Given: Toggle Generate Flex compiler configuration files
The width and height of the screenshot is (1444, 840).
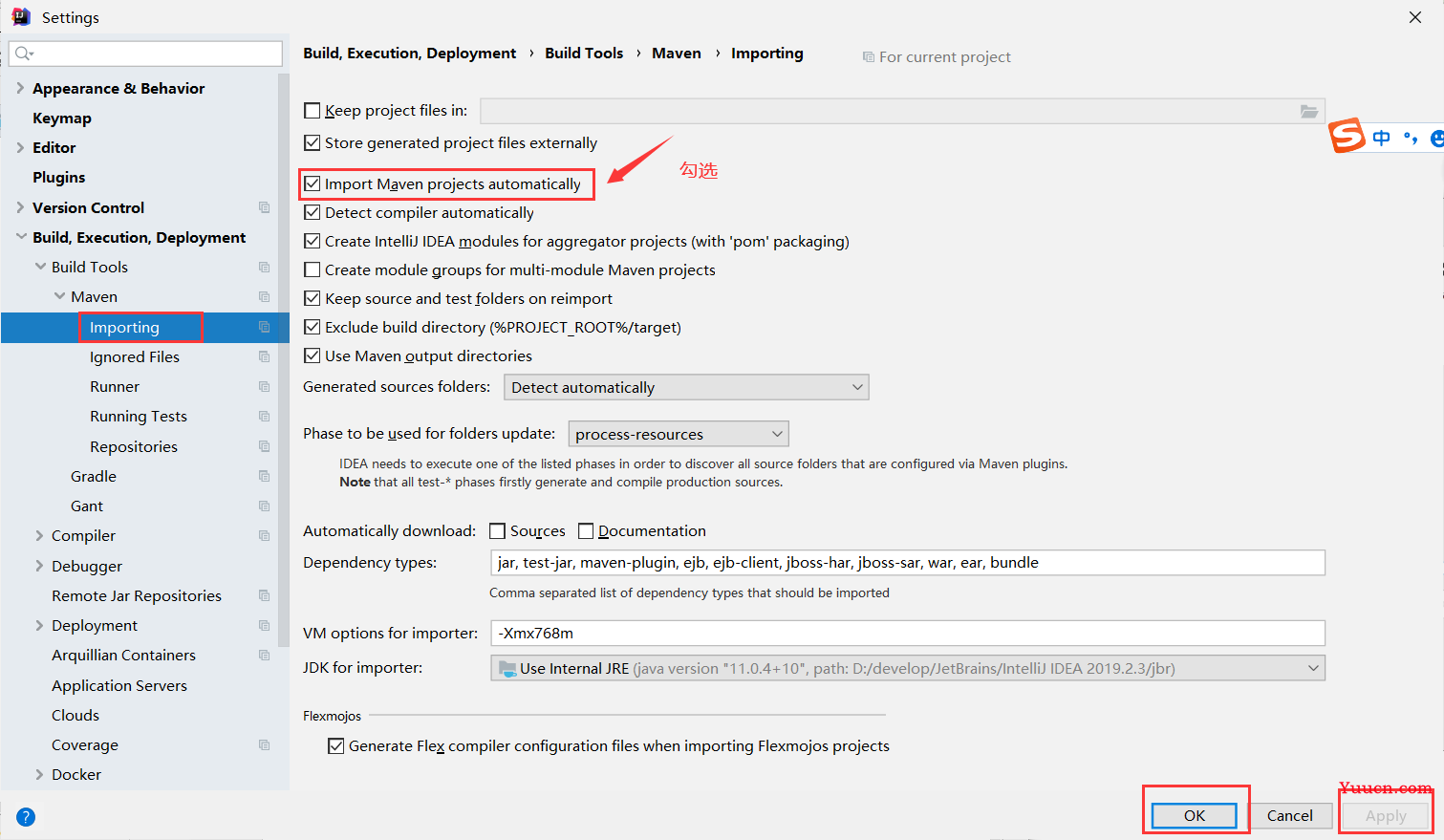Looking at the screenshot, I should point(335,746).
